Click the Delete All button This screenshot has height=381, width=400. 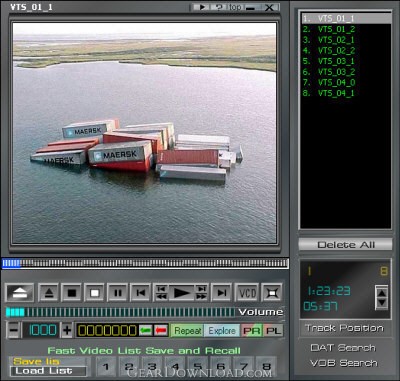[345, 245]
